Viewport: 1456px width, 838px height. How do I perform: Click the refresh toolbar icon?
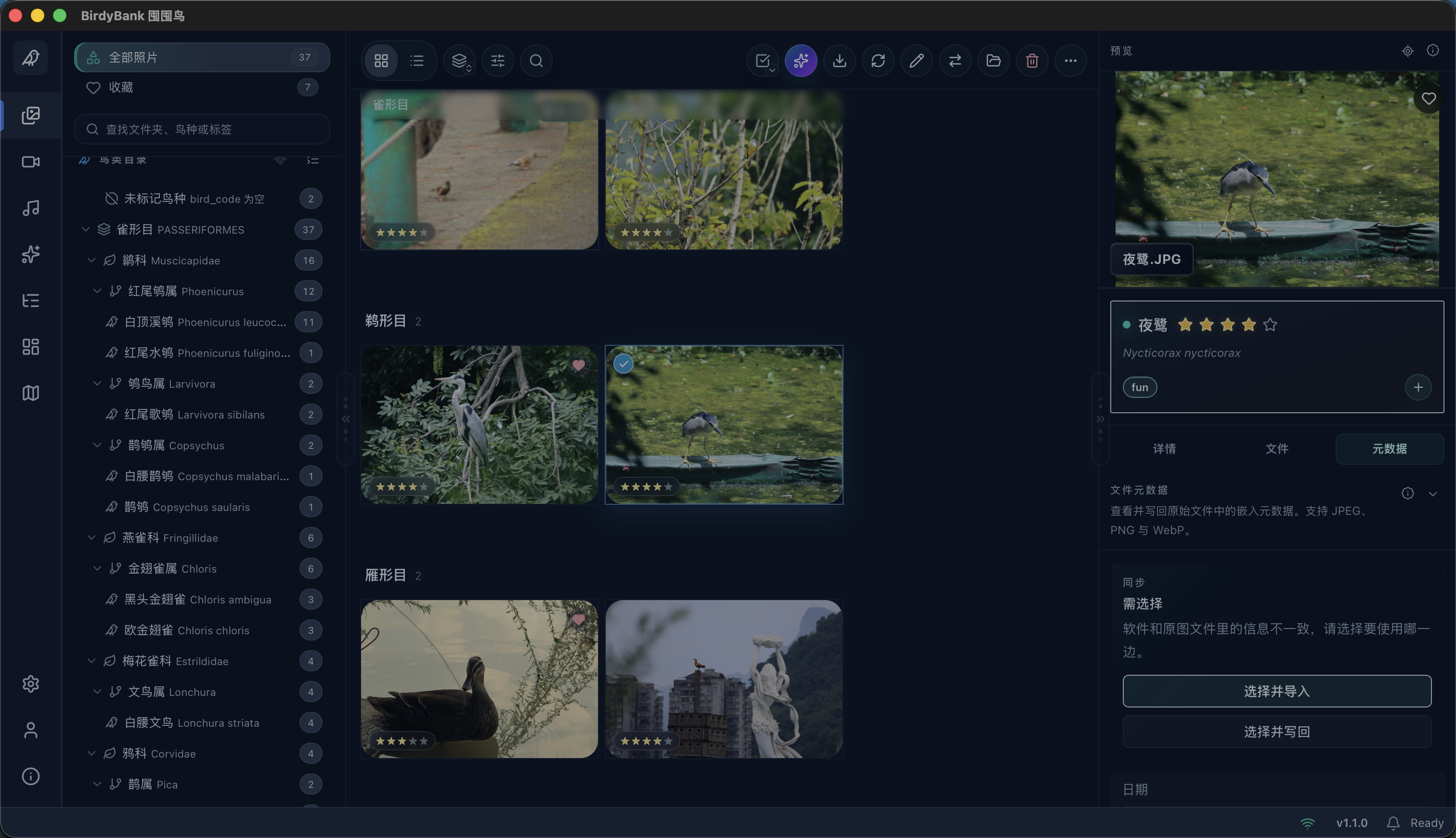click(878, 60)
